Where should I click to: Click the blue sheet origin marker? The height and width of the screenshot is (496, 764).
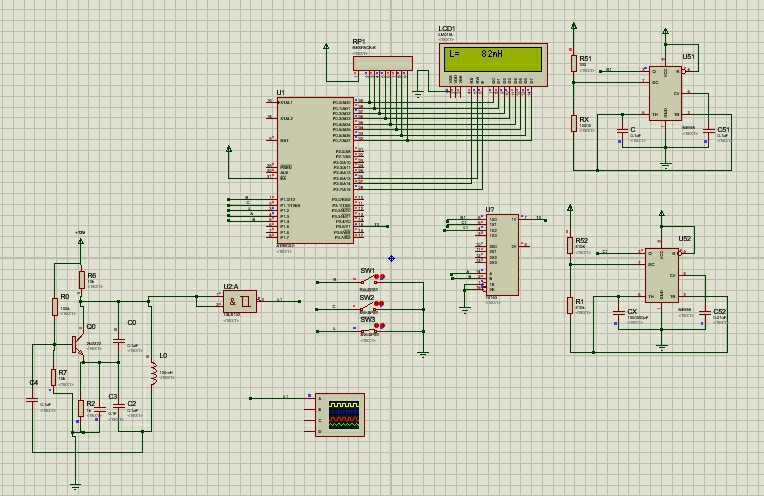click(x=391, y=258)
